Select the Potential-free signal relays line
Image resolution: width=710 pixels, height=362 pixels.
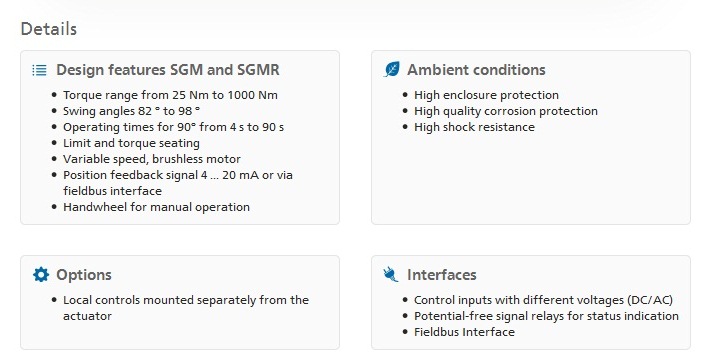[x=546, y=316]
